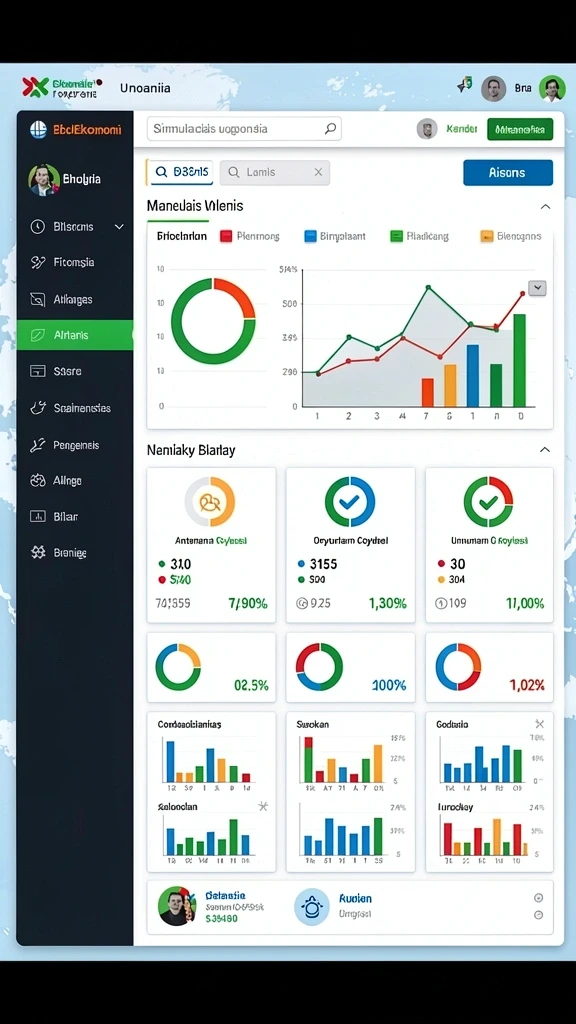Clear the Lamis search chip with its X

pos(318,172)
